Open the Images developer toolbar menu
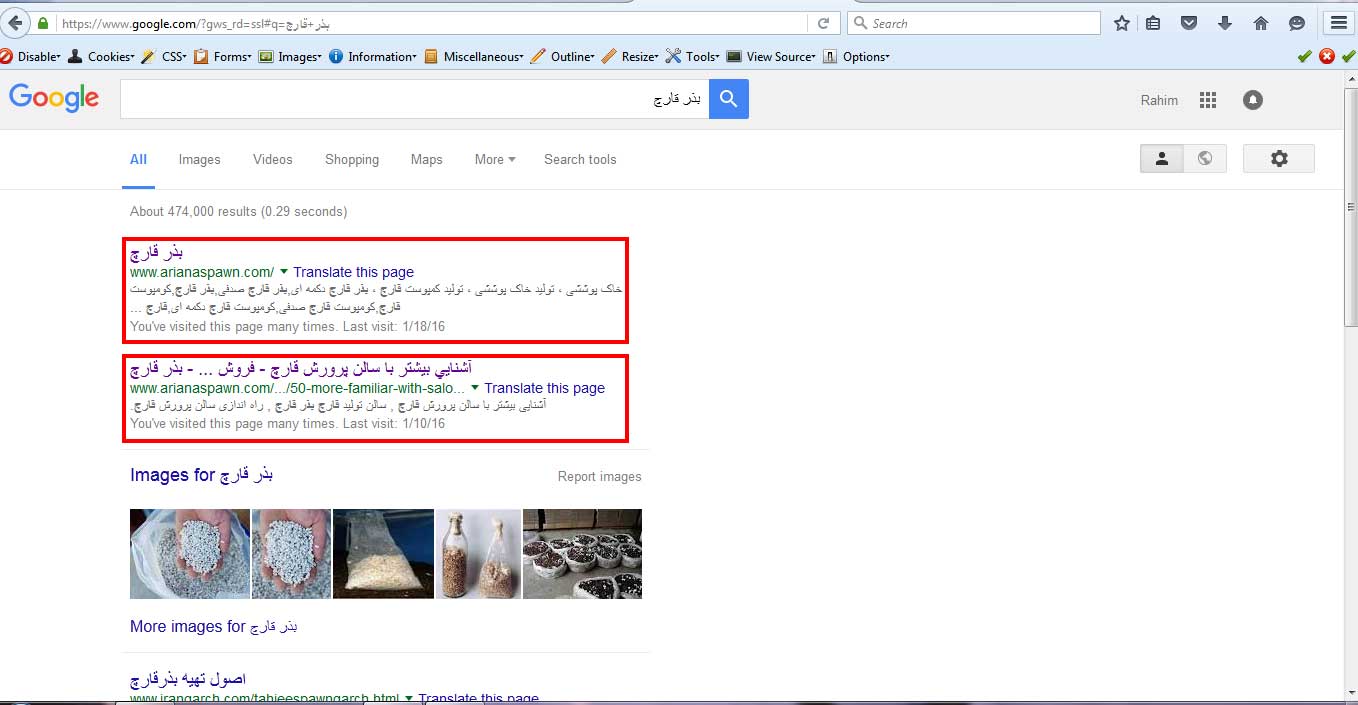Viewport: 1358px width, 705px height. (x=289, y=57)
